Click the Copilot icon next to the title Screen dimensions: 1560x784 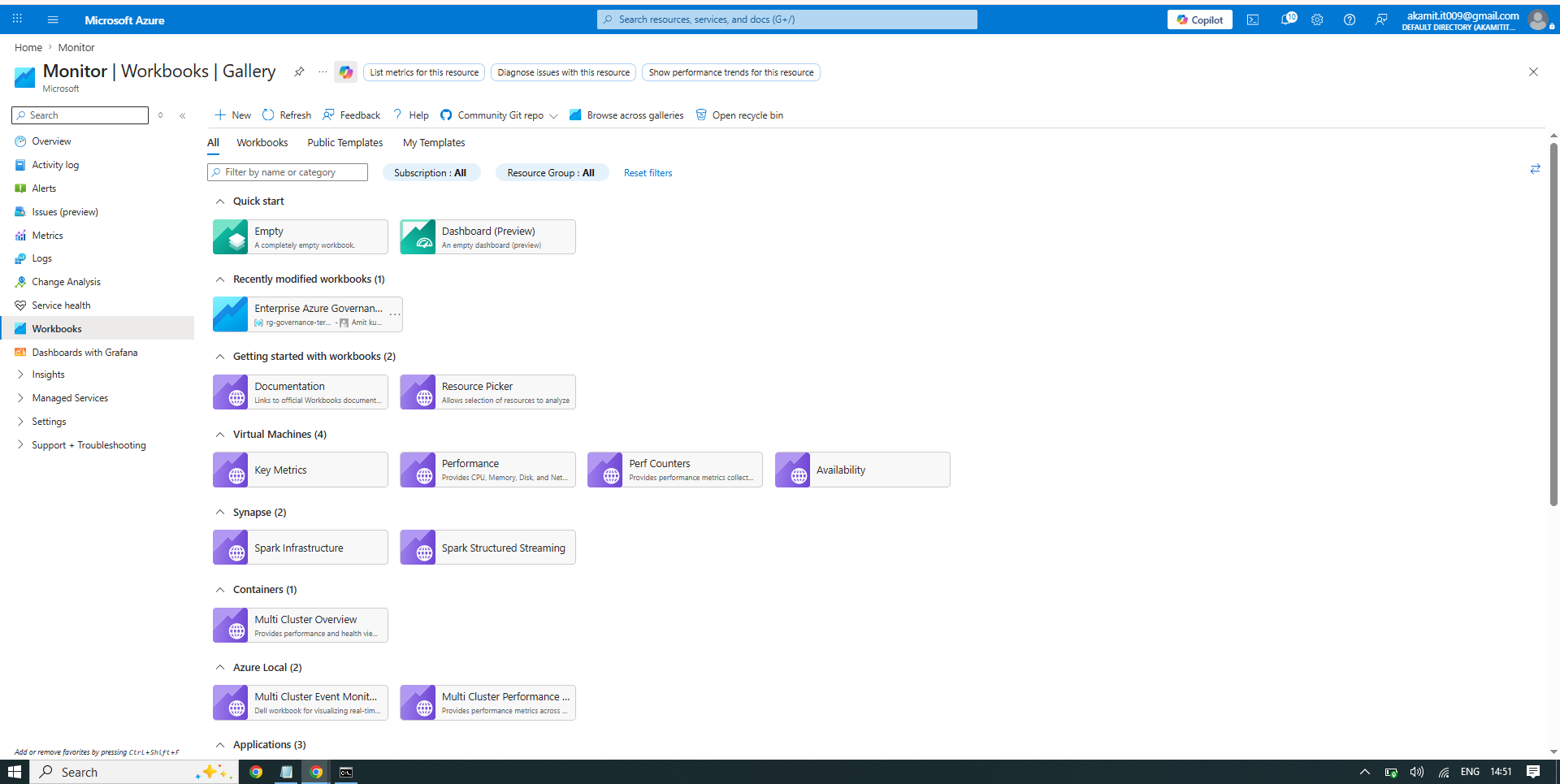[x=346, y=72]
